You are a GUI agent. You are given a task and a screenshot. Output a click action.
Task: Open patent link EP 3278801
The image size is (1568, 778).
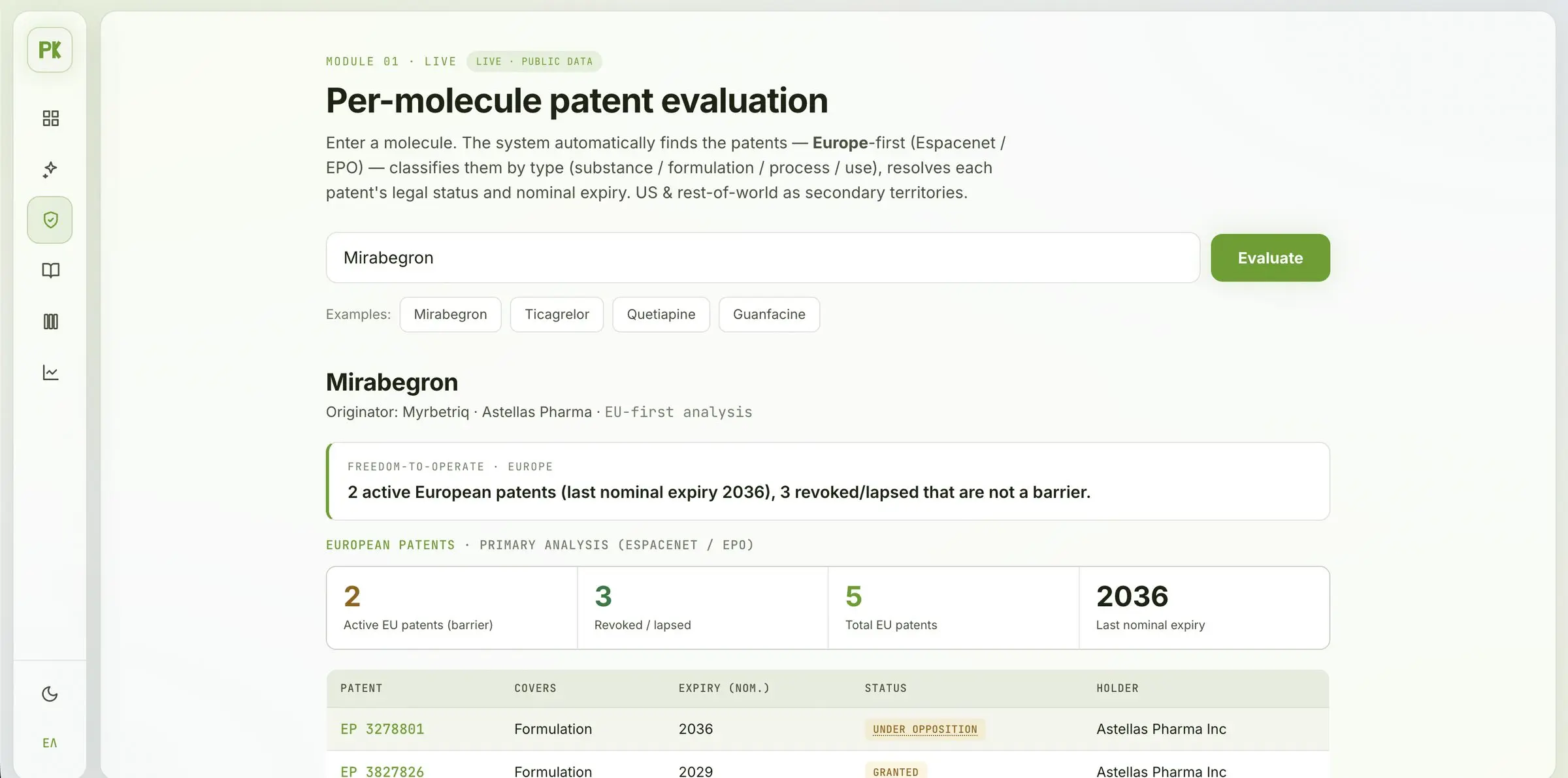coord(382,729)
